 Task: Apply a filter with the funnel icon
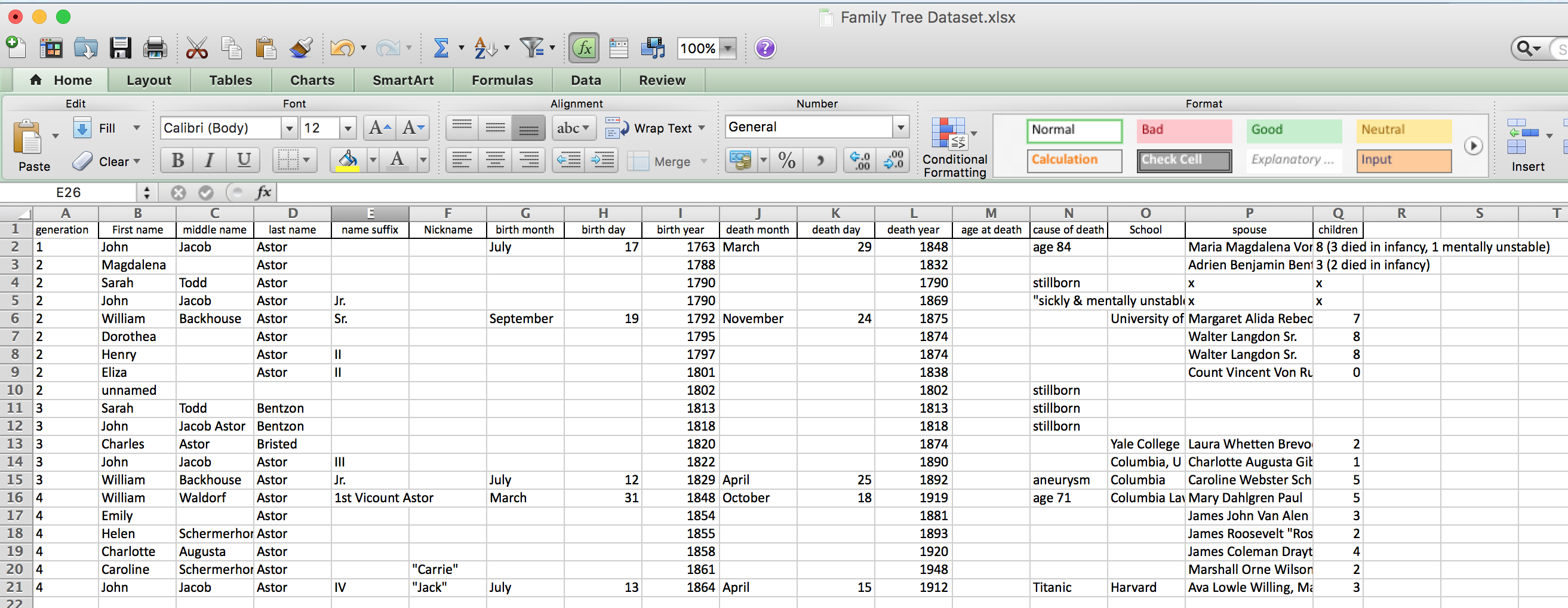(x=531, y=47)
